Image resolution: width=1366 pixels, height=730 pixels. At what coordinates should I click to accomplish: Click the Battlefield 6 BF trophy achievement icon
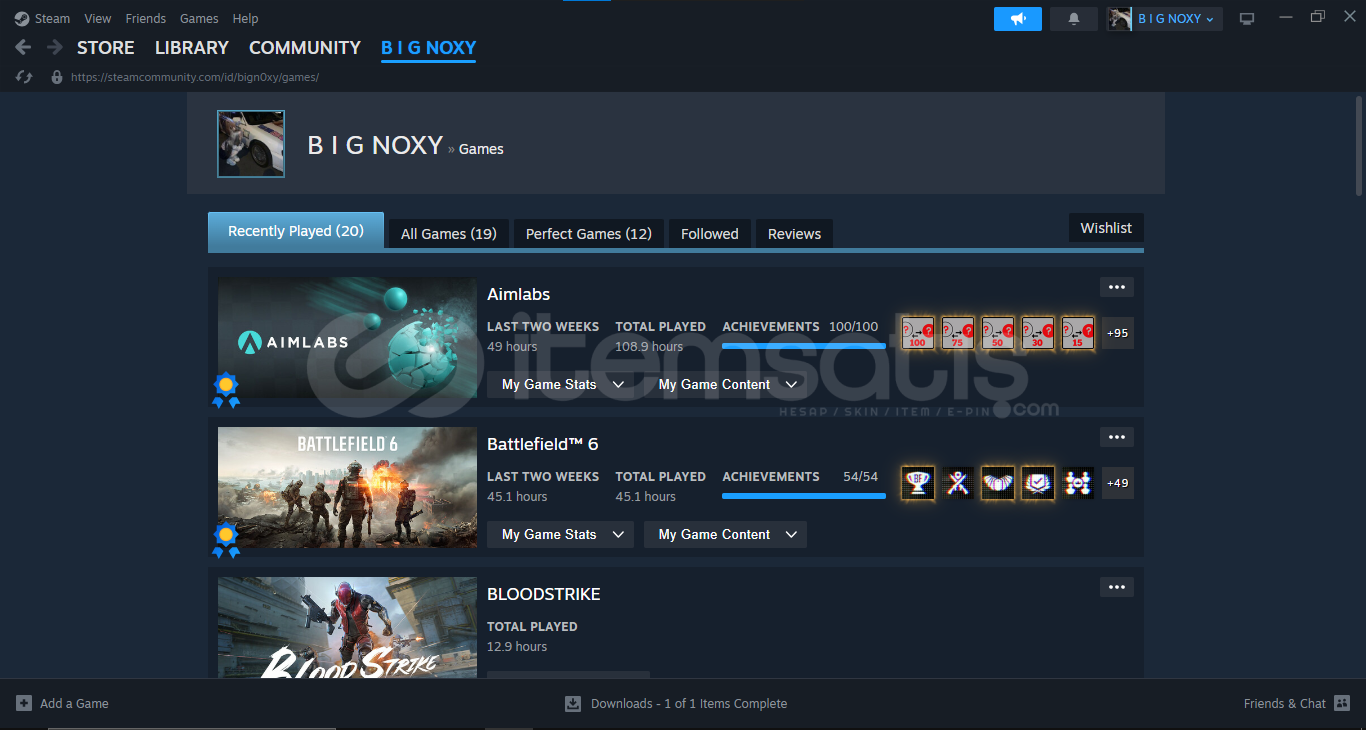(x=918, y=483)
